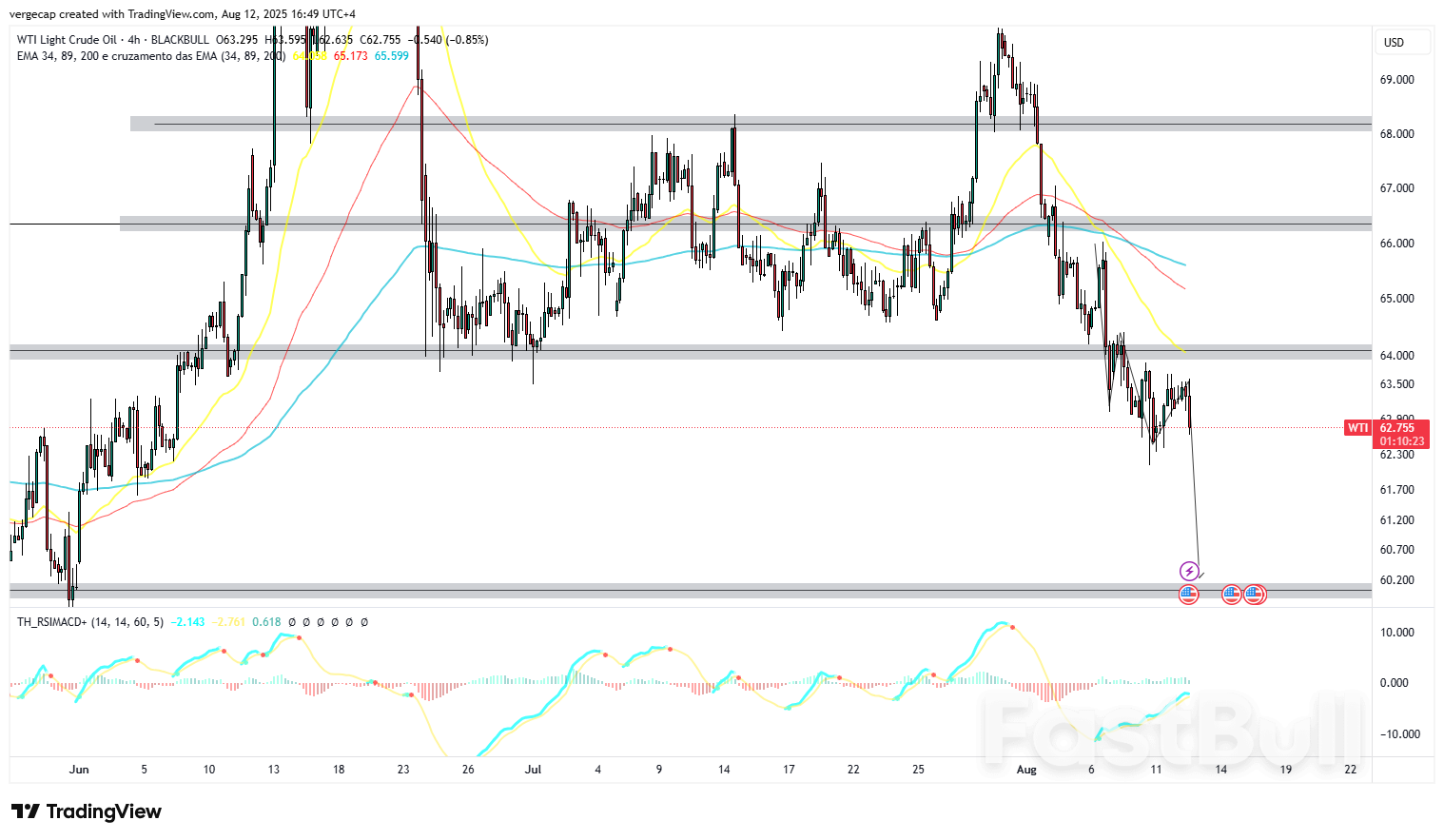This screenshot has height=840, width=1444.
Task: Open the USD currency selector
Action: click(1402, 42)
